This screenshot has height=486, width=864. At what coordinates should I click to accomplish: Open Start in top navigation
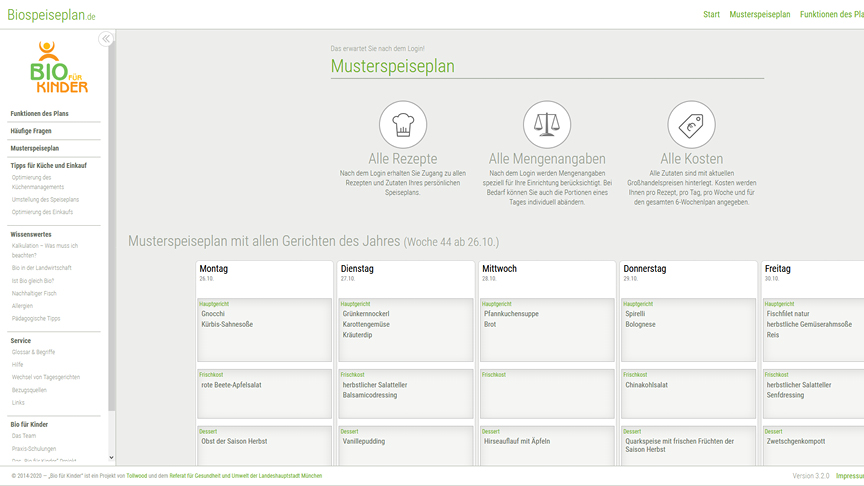pyautogui.click(x=711, y=15)
